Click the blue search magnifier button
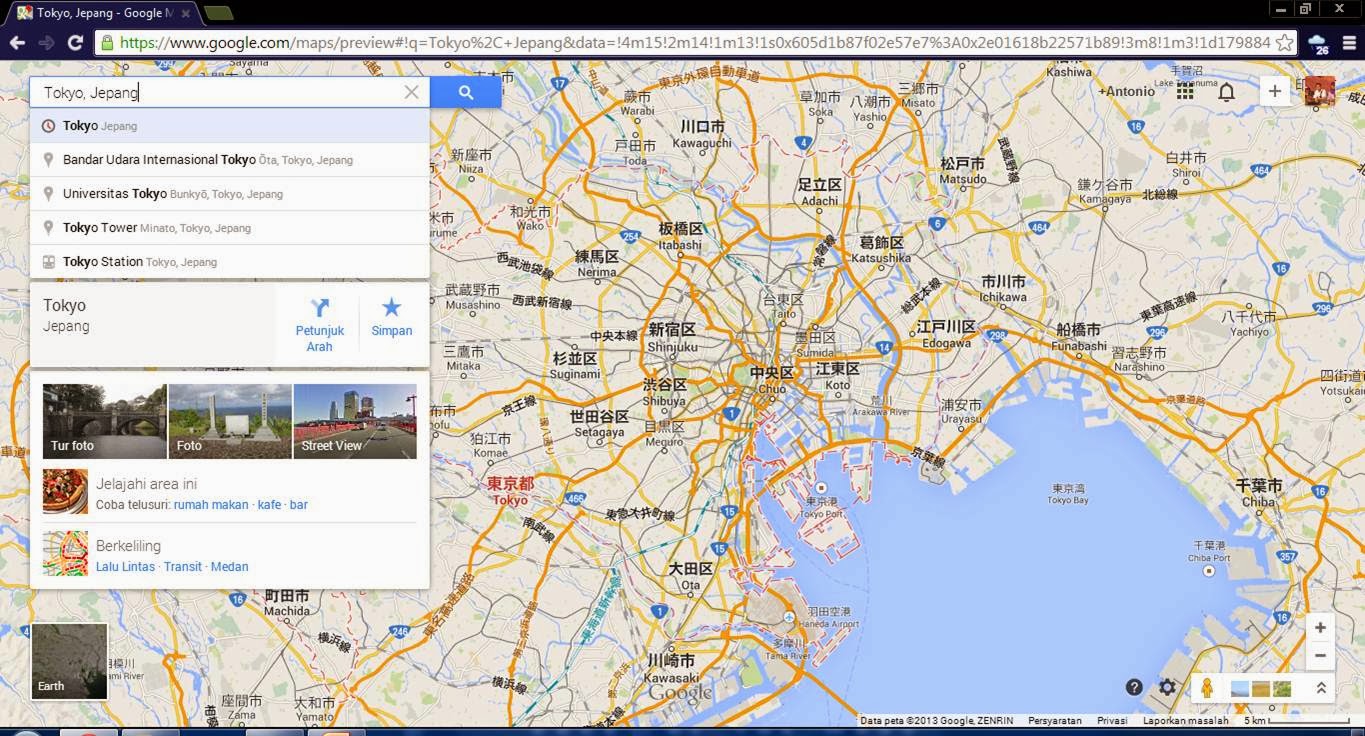The width and height of the screenshot is (1365, 736). pyautogui.click(x=466, y=92)
